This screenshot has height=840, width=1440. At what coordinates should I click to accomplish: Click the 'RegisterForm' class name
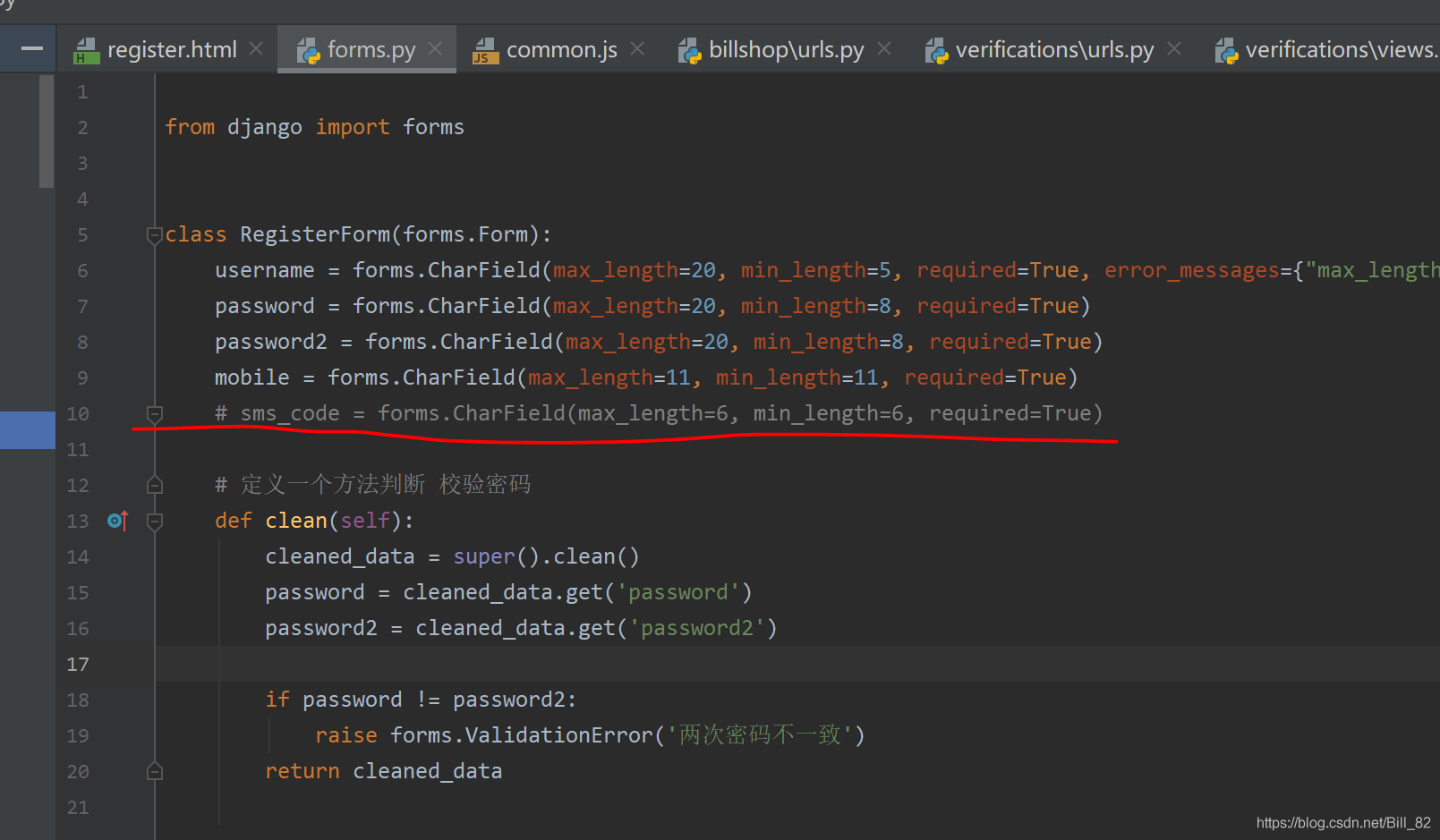click(315, 234)
